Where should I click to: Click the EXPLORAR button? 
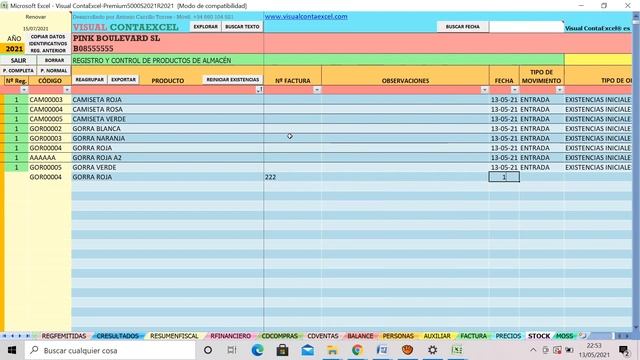pos(205,27)
